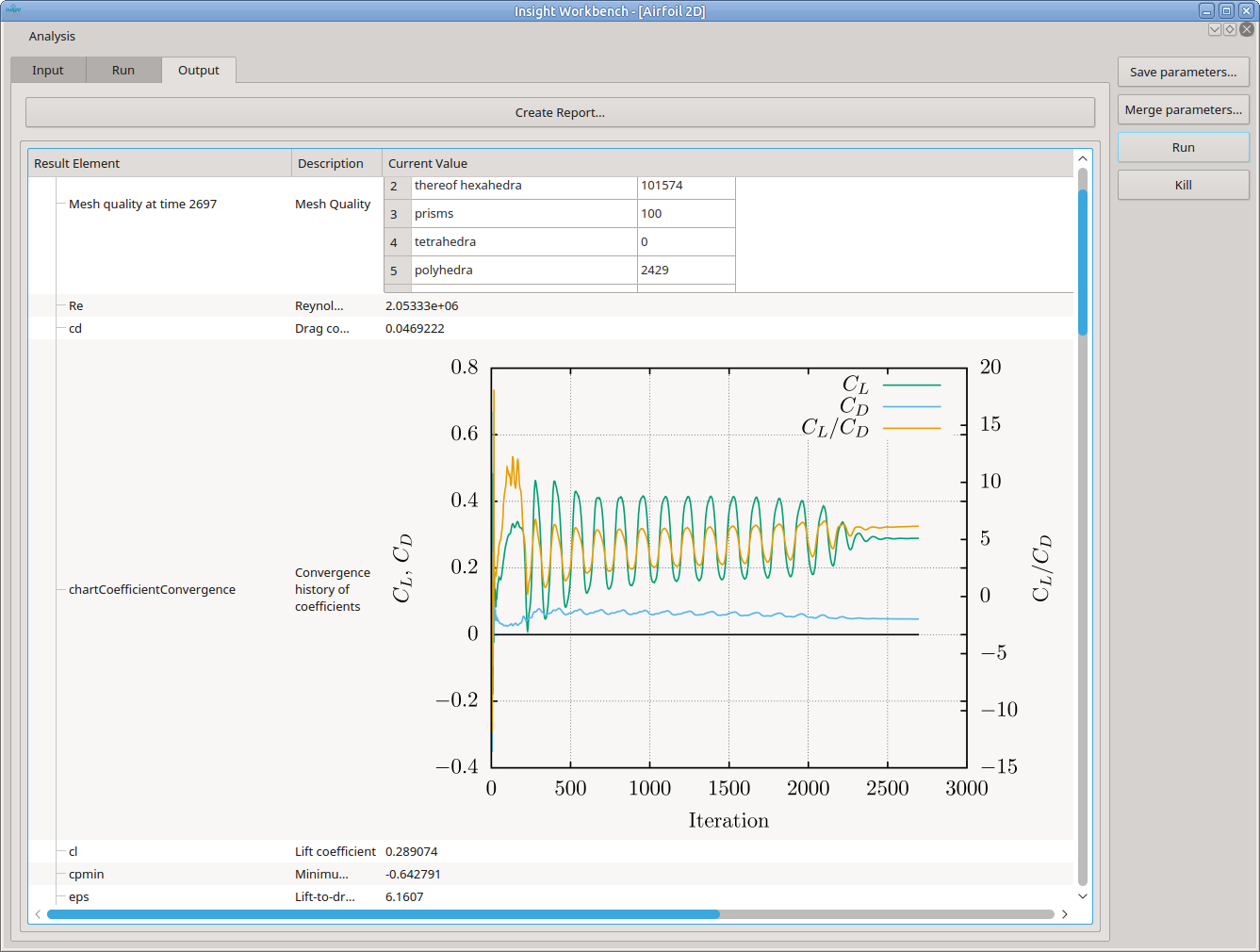This screenshot has height=952, width=1260.
Task: Click the Create Report... button
Action: (560, 113)
